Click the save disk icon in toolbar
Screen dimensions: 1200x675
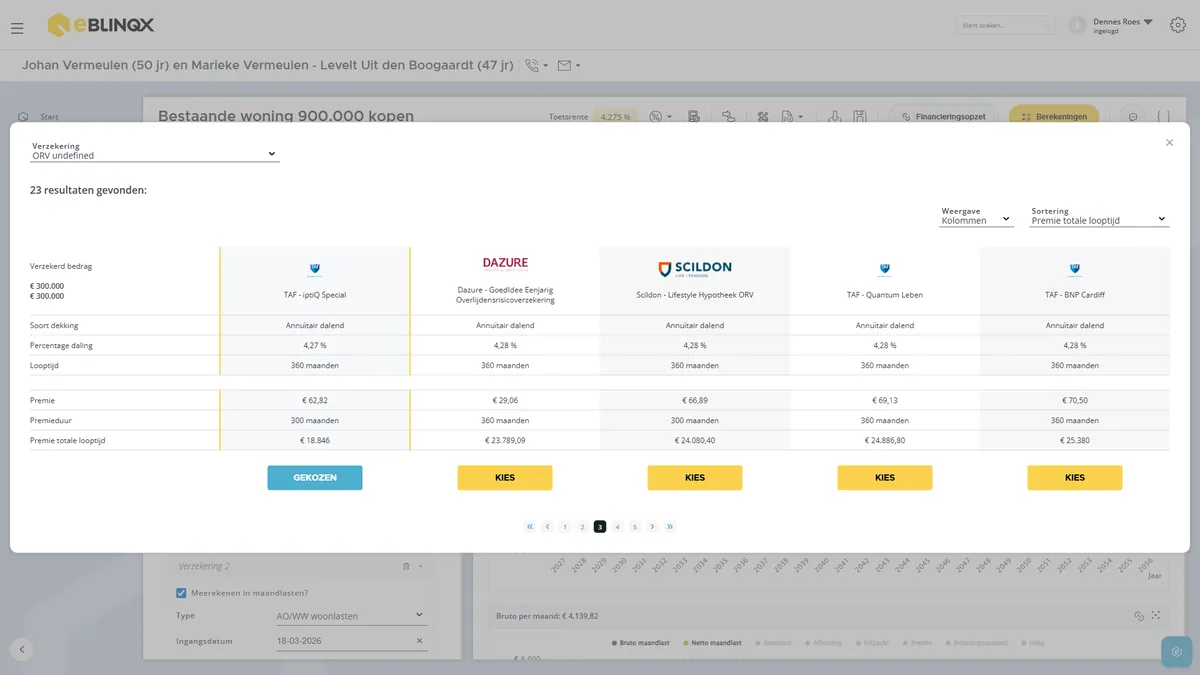(x=860, y=117)
